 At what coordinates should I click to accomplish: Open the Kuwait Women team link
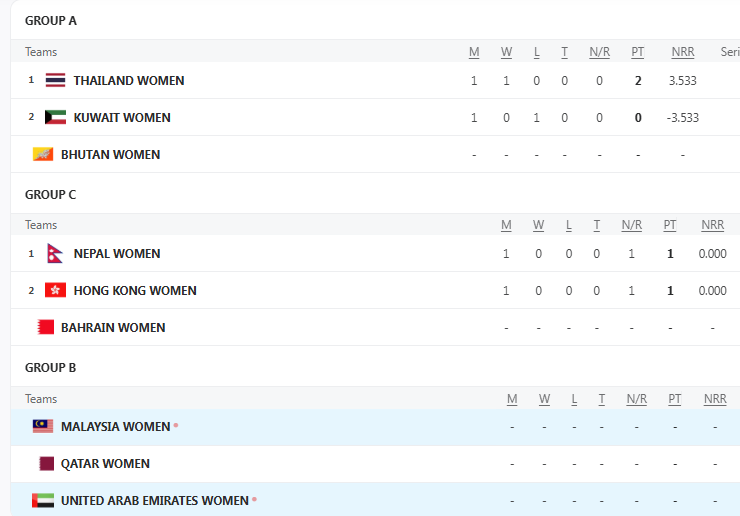click(122, 117)
